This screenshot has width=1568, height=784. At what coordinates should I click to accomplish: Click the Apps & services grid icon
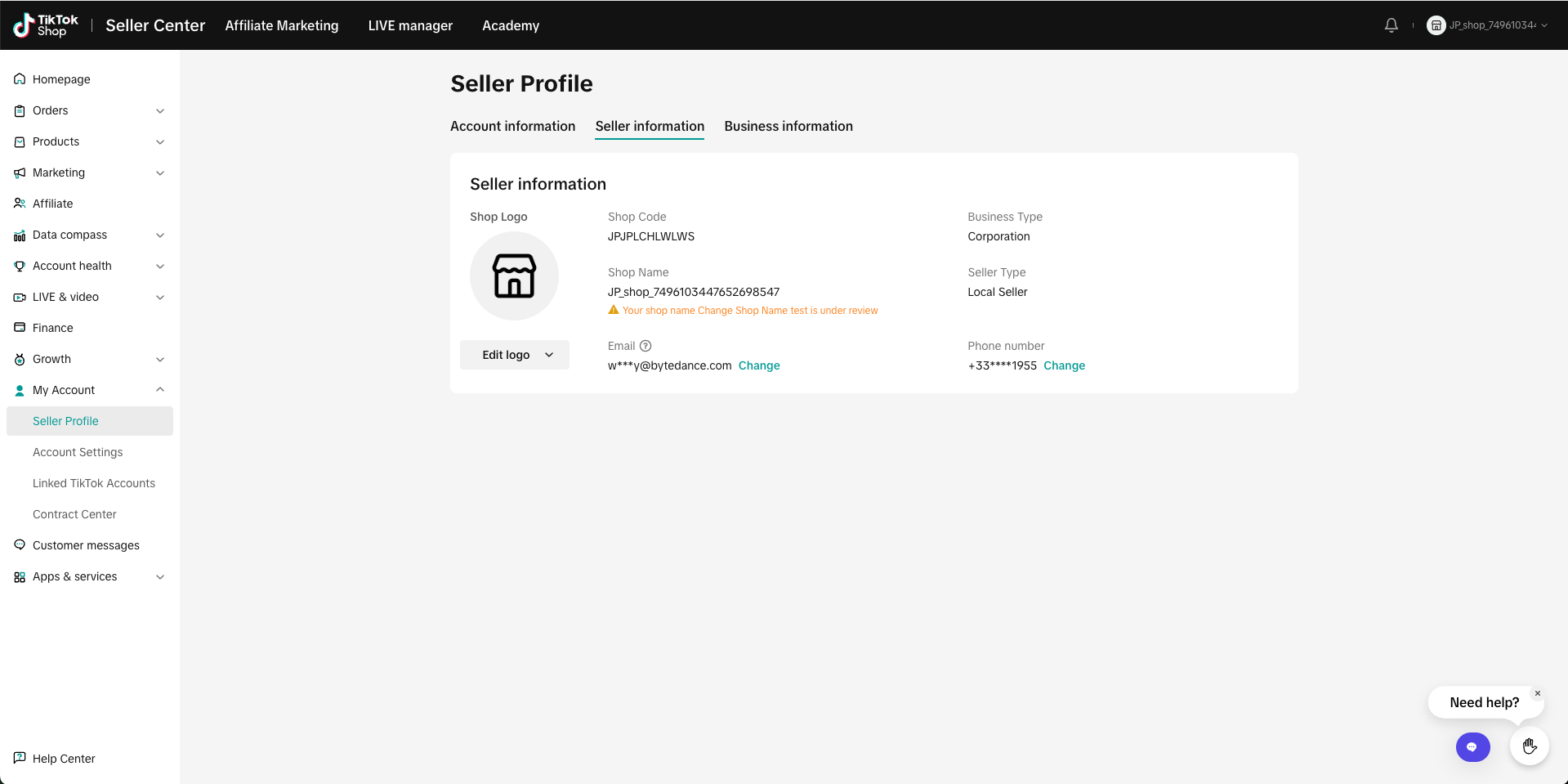(x=20, y=576)
